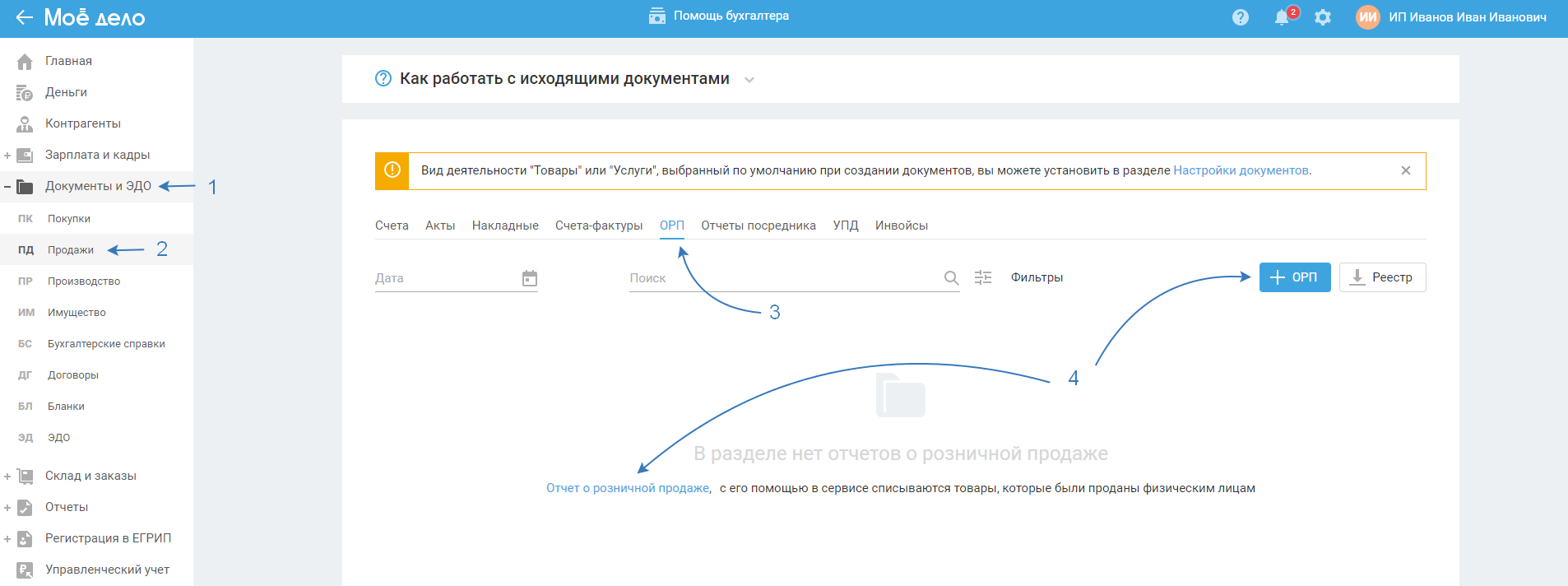This screenshot has height=586, width=1568.
Task: Switch to Счета-фактуры tab
Action: pos(599,226)
